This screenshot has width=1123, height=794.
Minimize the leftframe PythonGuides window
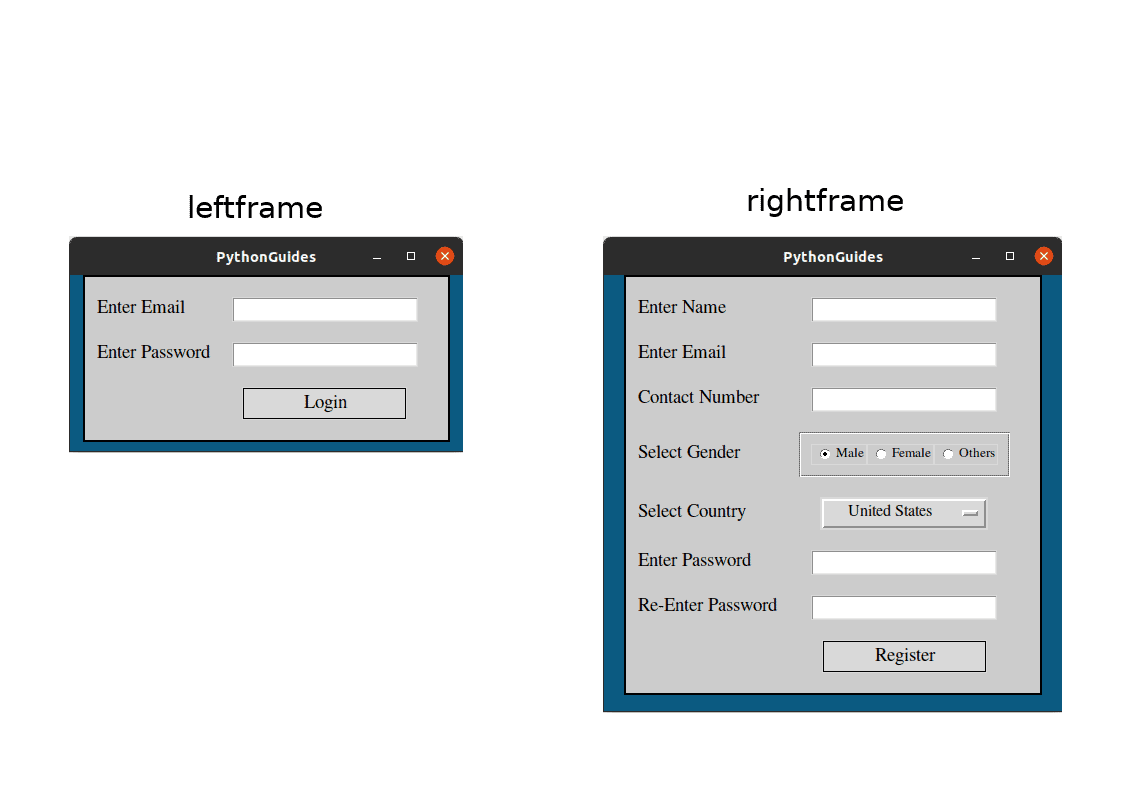click(377, 257)
